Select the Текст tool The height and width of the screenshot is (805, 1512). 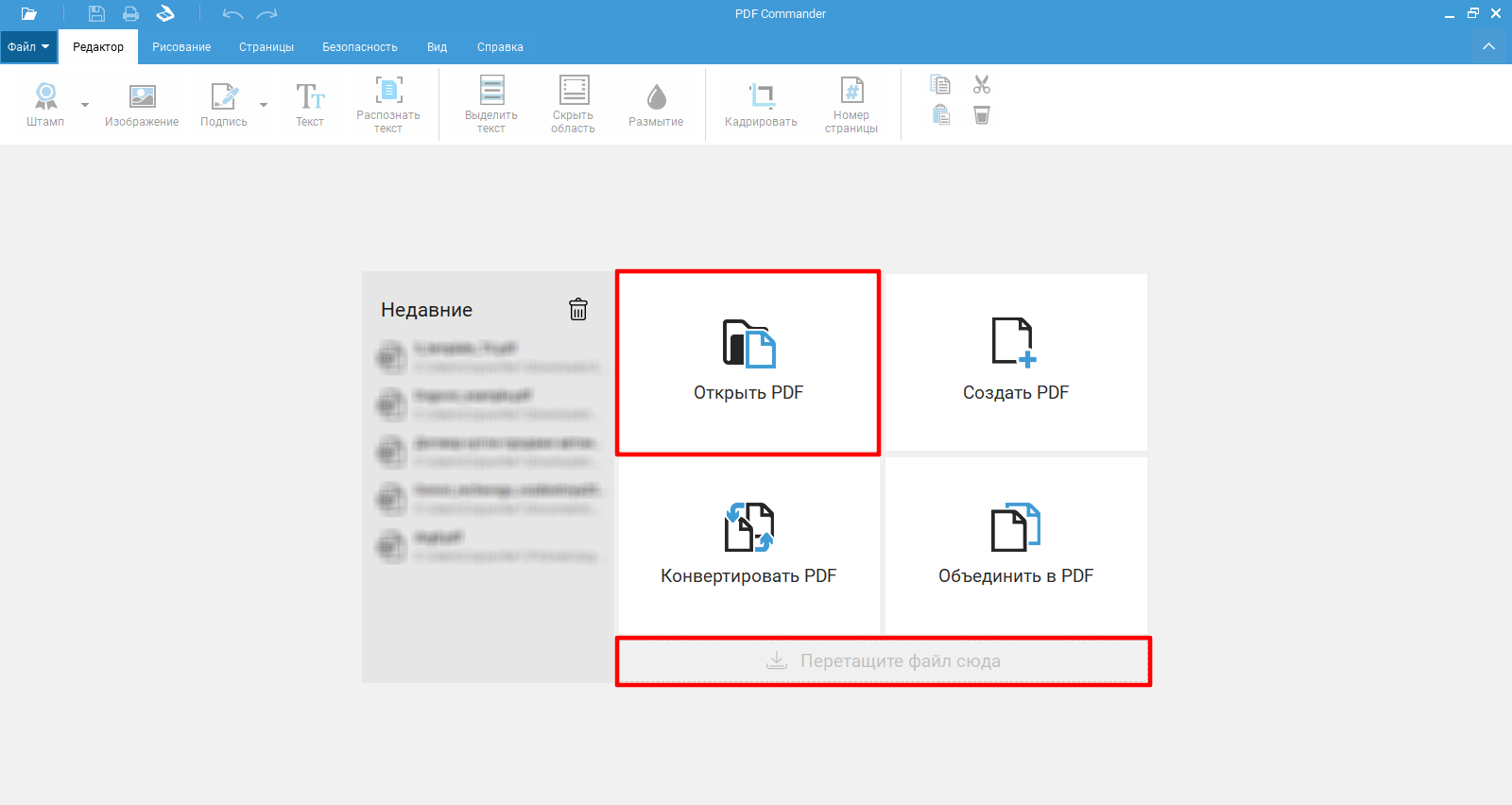(x=310, y=105)
